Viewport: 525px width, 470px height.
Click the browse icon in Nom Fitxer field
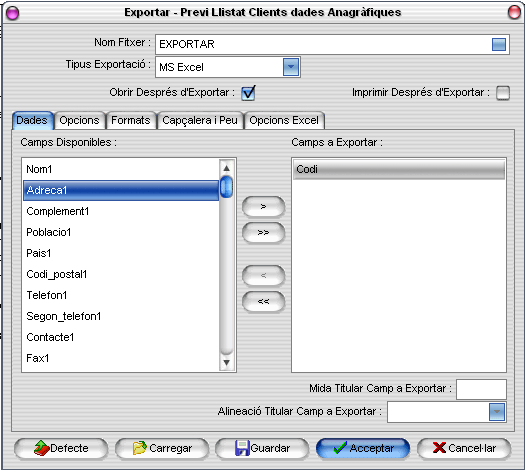(499, 45)
